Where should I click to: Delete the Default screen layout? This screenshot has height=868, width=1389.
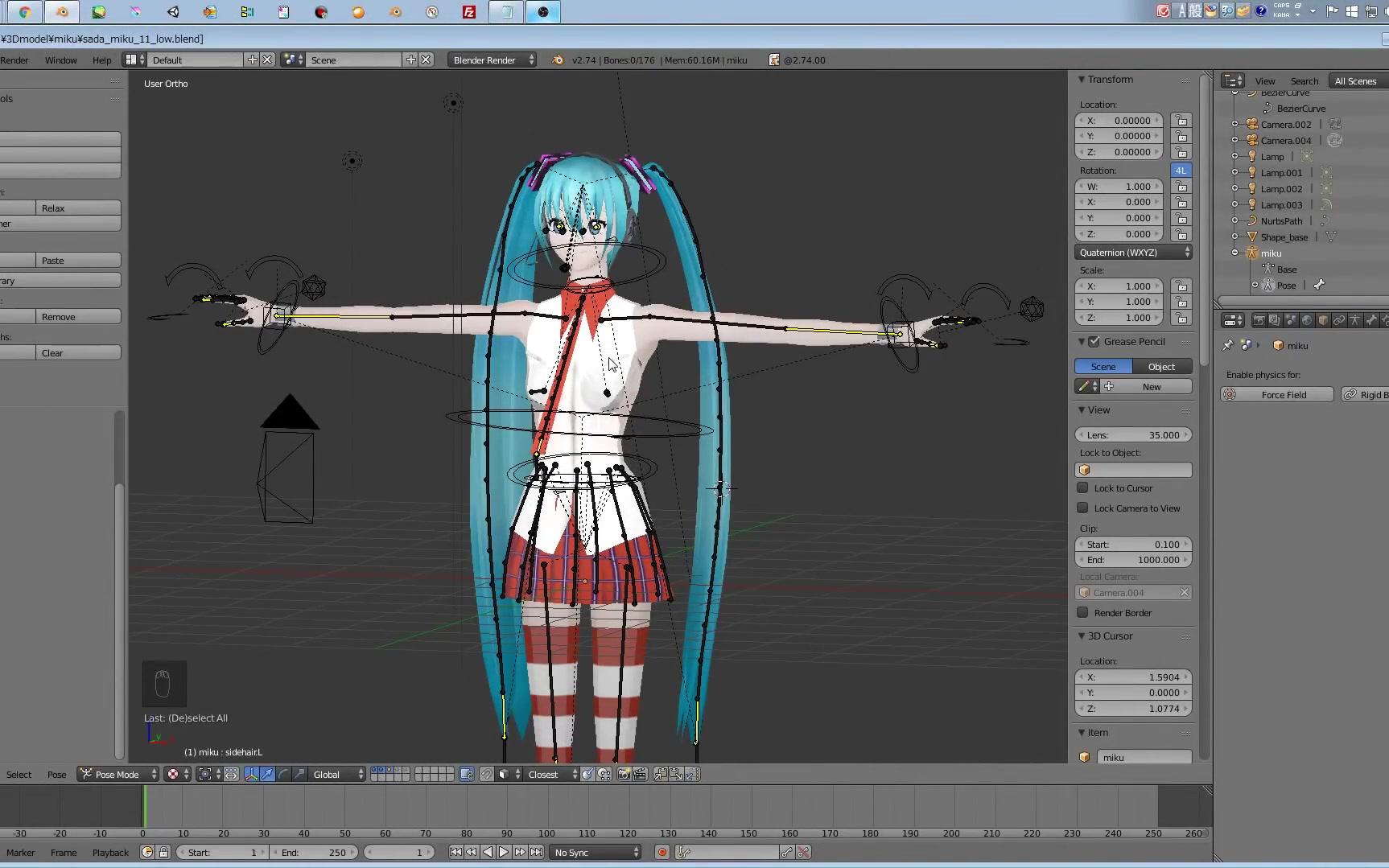[267, 60]
